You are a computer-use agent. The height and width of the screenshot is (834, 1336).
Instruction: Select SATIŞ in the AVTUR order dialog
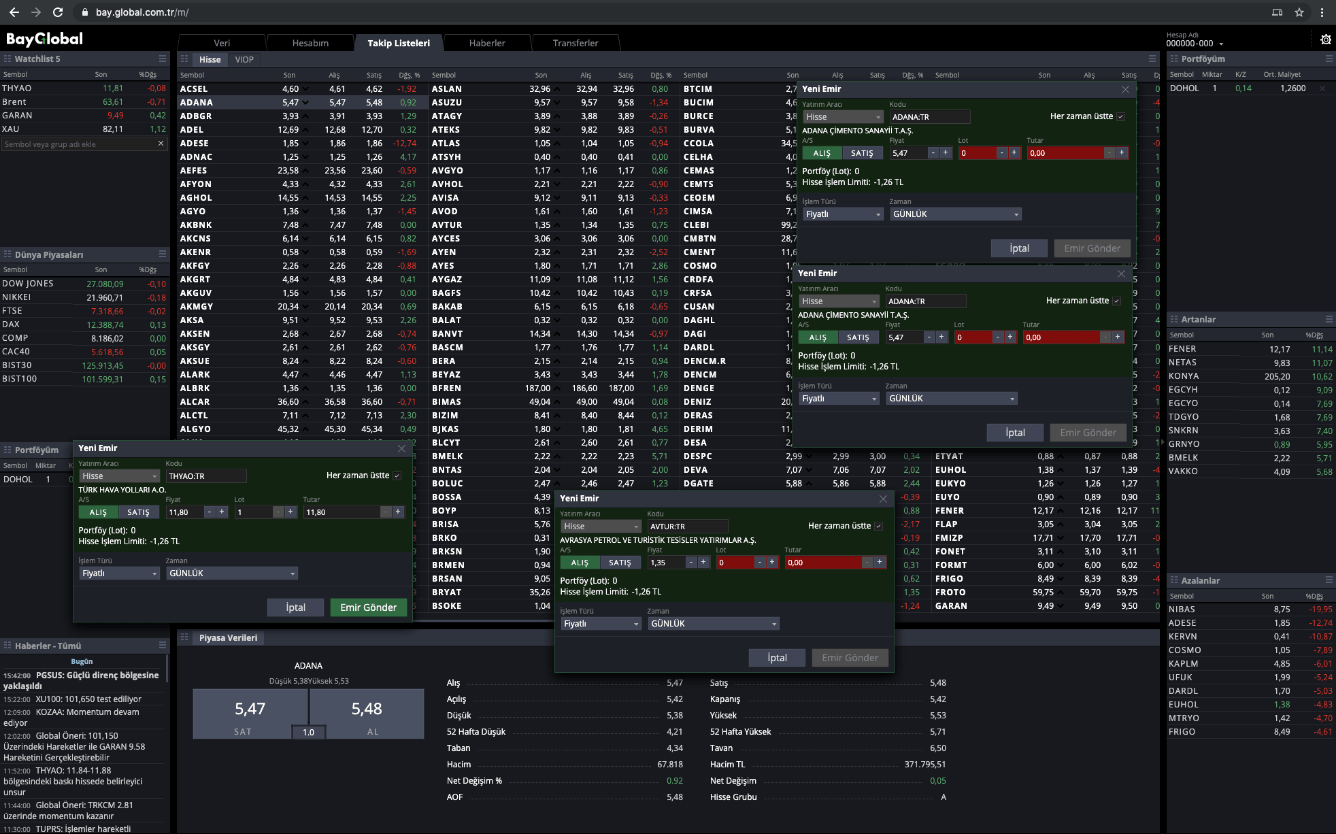pyautogui.click(x=620, y=562)
